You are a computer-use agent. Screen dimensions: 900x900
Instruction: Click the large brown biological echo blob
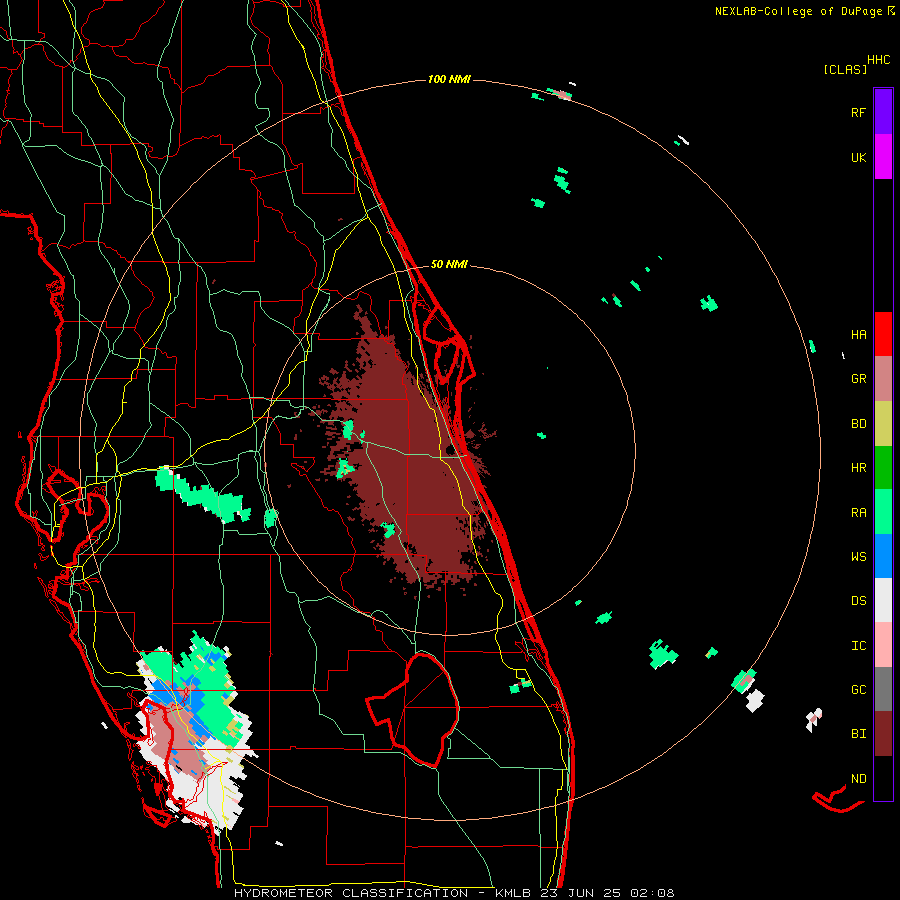click(405, 453)
